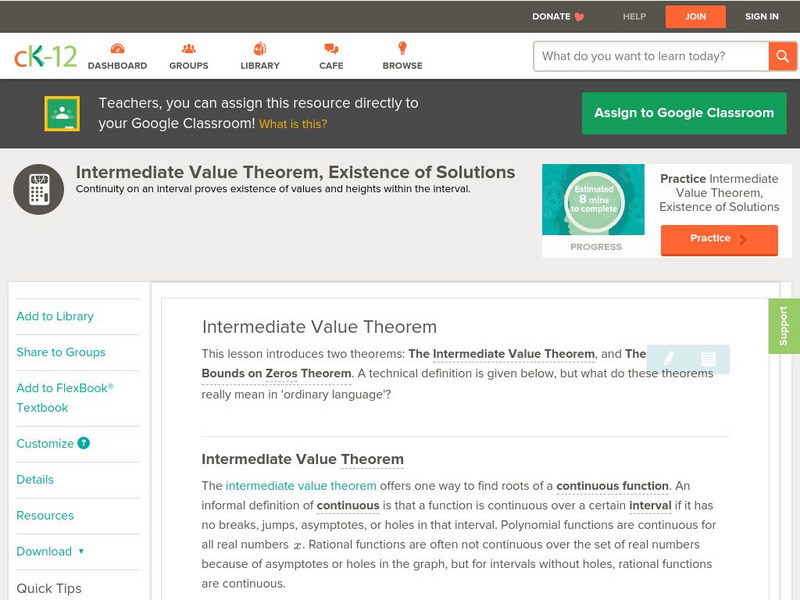Click the Browse lightbulb icon

pos(402,49)
